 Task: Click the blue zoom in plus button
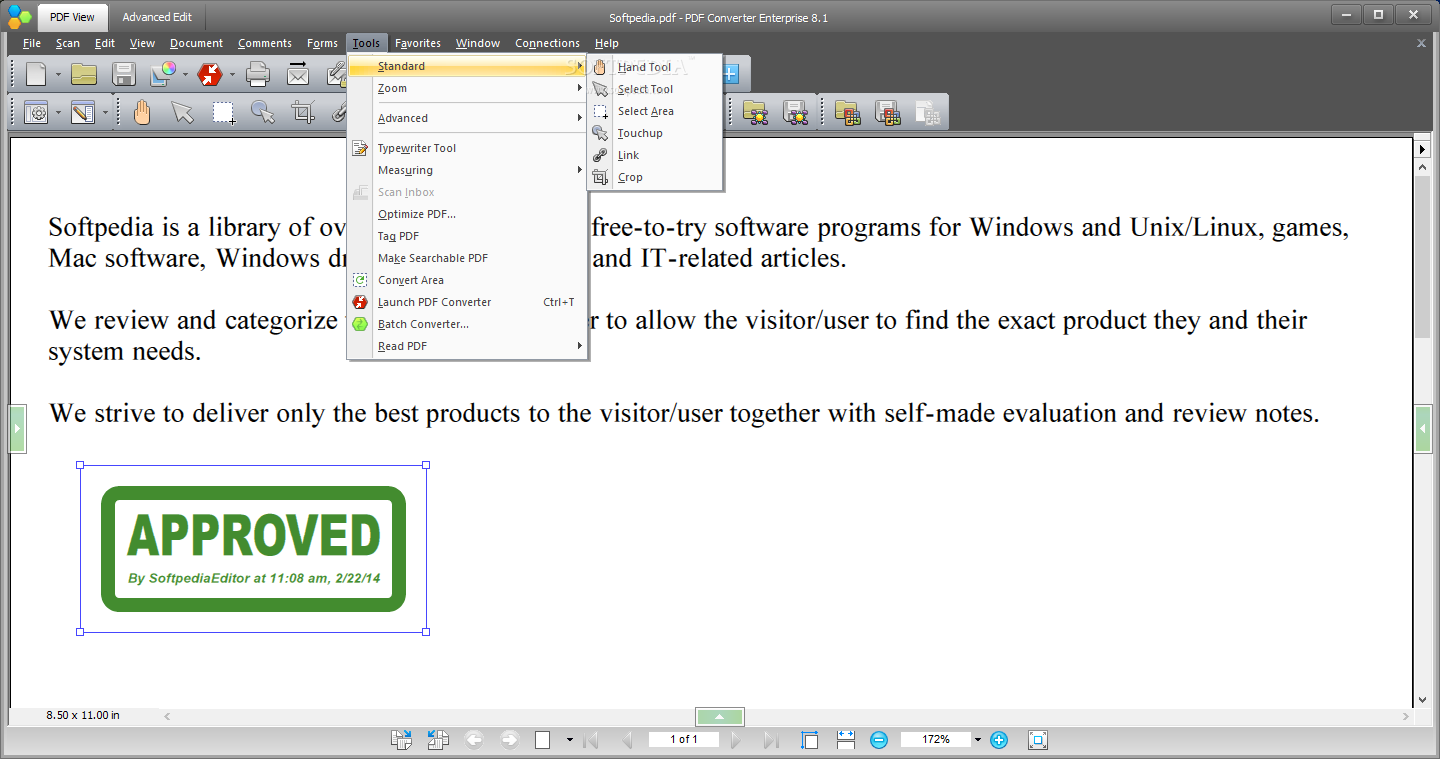point(998,740)
